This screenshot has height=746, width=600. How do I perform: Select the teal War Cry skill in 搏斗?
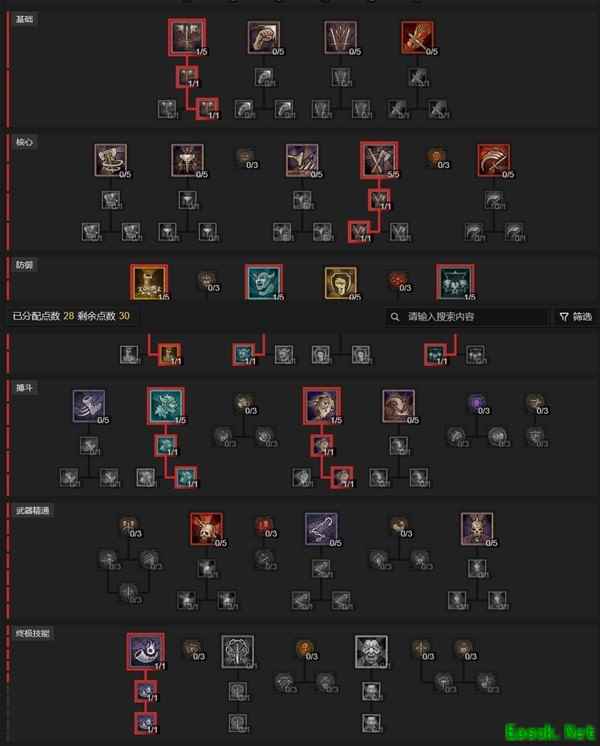coord(166,405)
